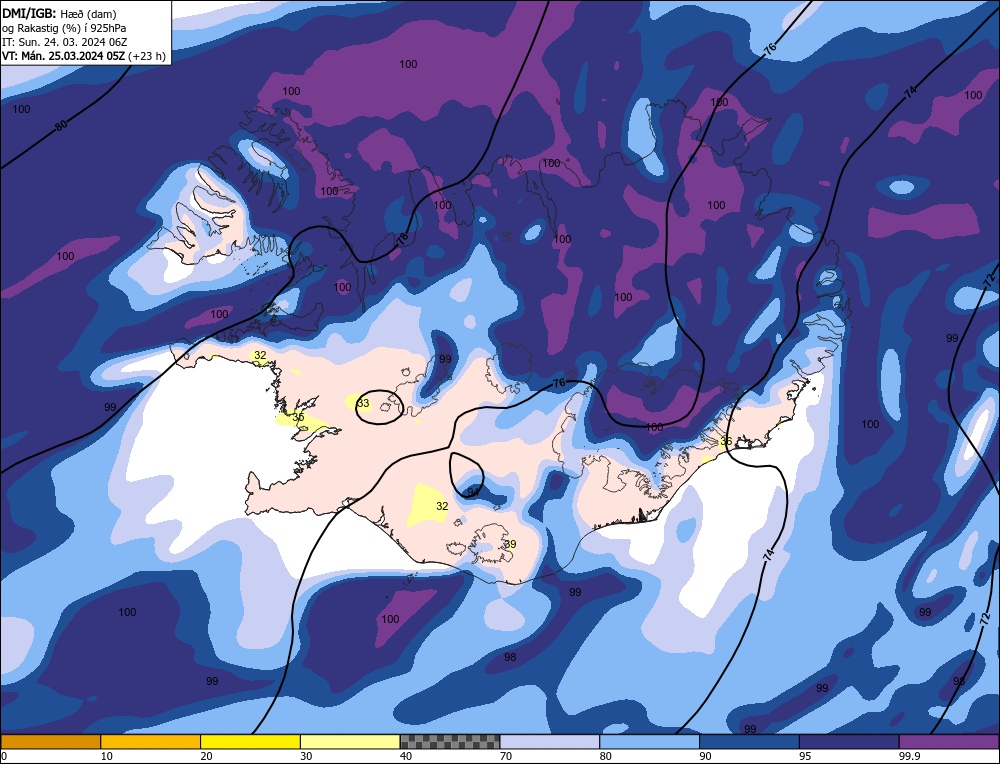
Task: Click the medium blue 90–95 legend swatch
Action: tap(749, 741)
